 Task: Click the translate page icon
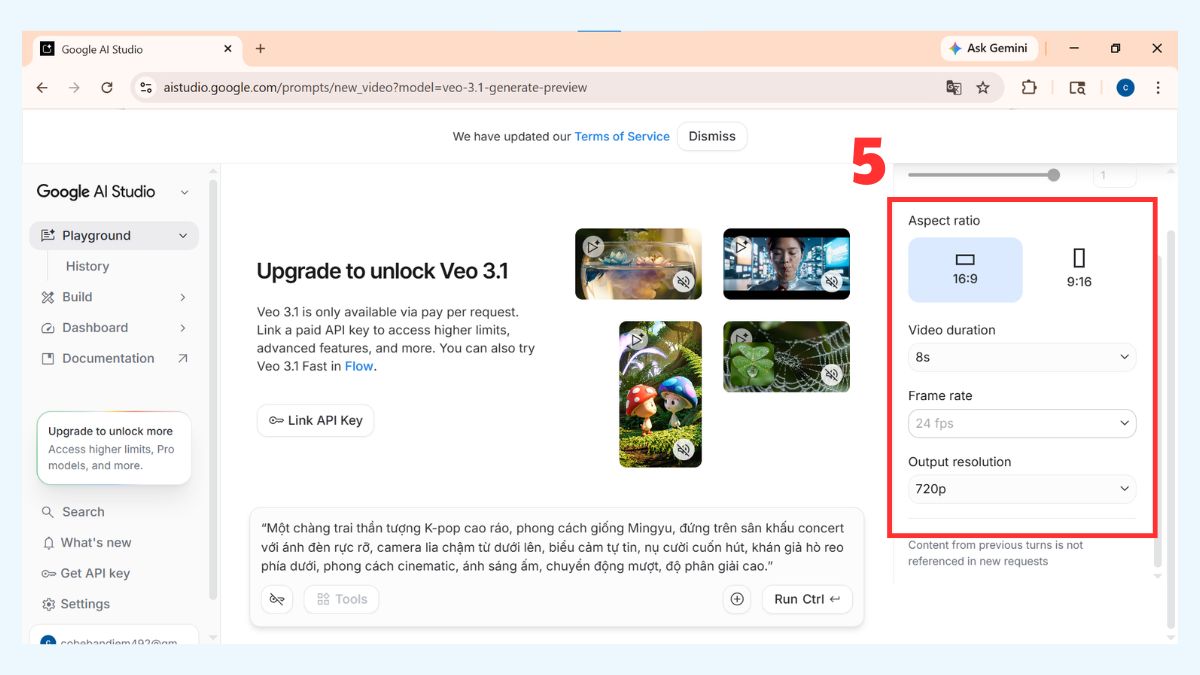954,88
